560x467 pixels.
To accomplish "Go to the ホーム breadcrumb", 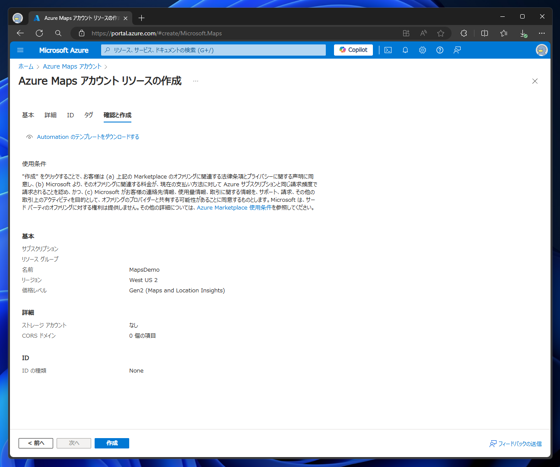I will 26,66.
